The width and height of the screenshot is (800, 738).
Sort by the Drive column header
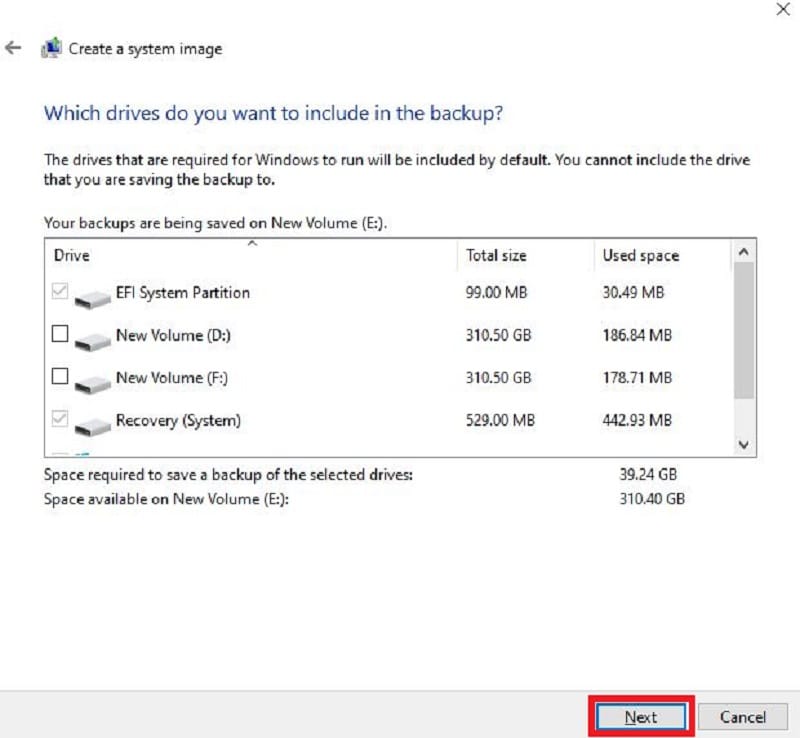pos(252,255)
